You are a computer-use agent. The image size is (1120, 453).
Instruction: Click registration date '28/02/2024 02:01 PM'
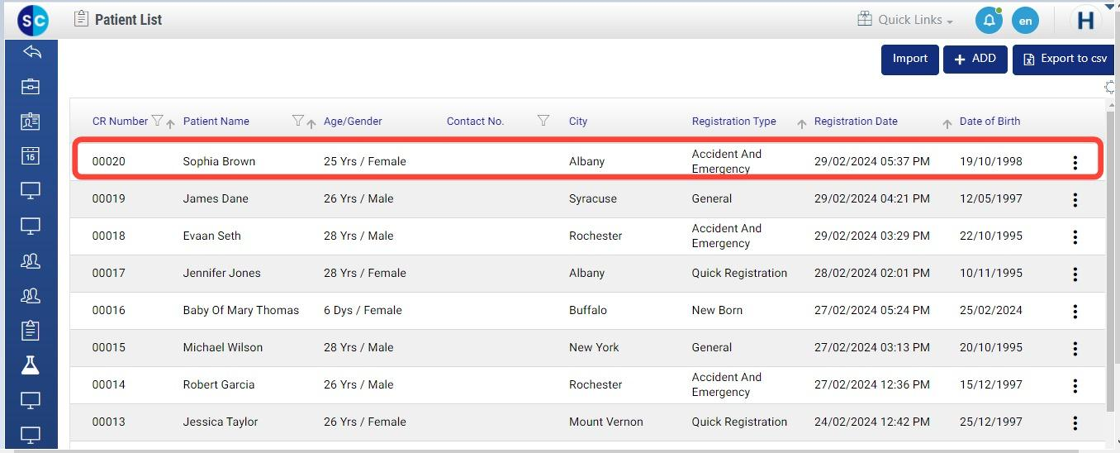(x=872, y=273)
